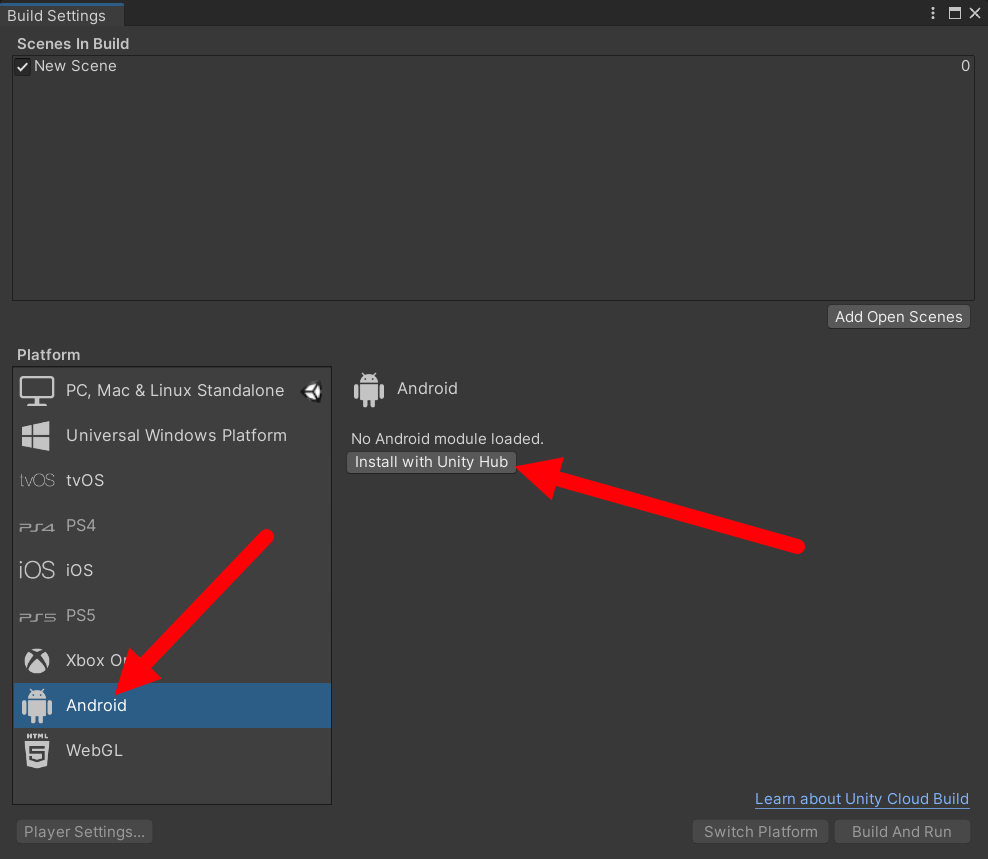
Task: Click the Xbox One logo icon
Action: pos(37,660)
